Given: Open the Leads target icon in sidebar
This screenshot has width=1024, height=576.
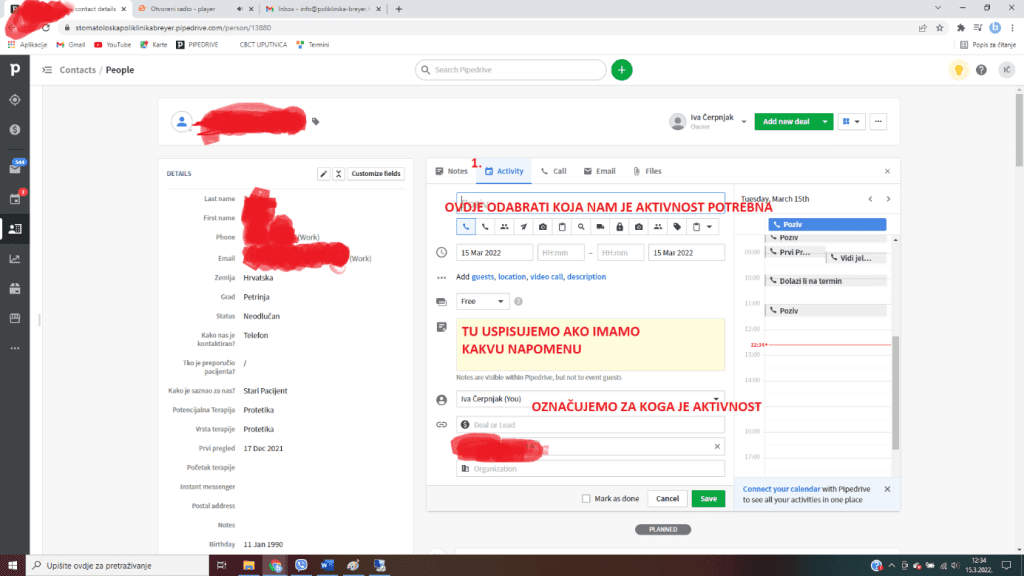Looking at the screenshot, I should pos(14,100).
